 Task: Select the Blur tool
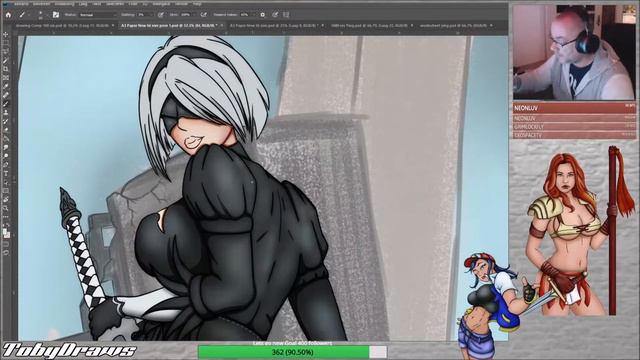click(6, 147)
